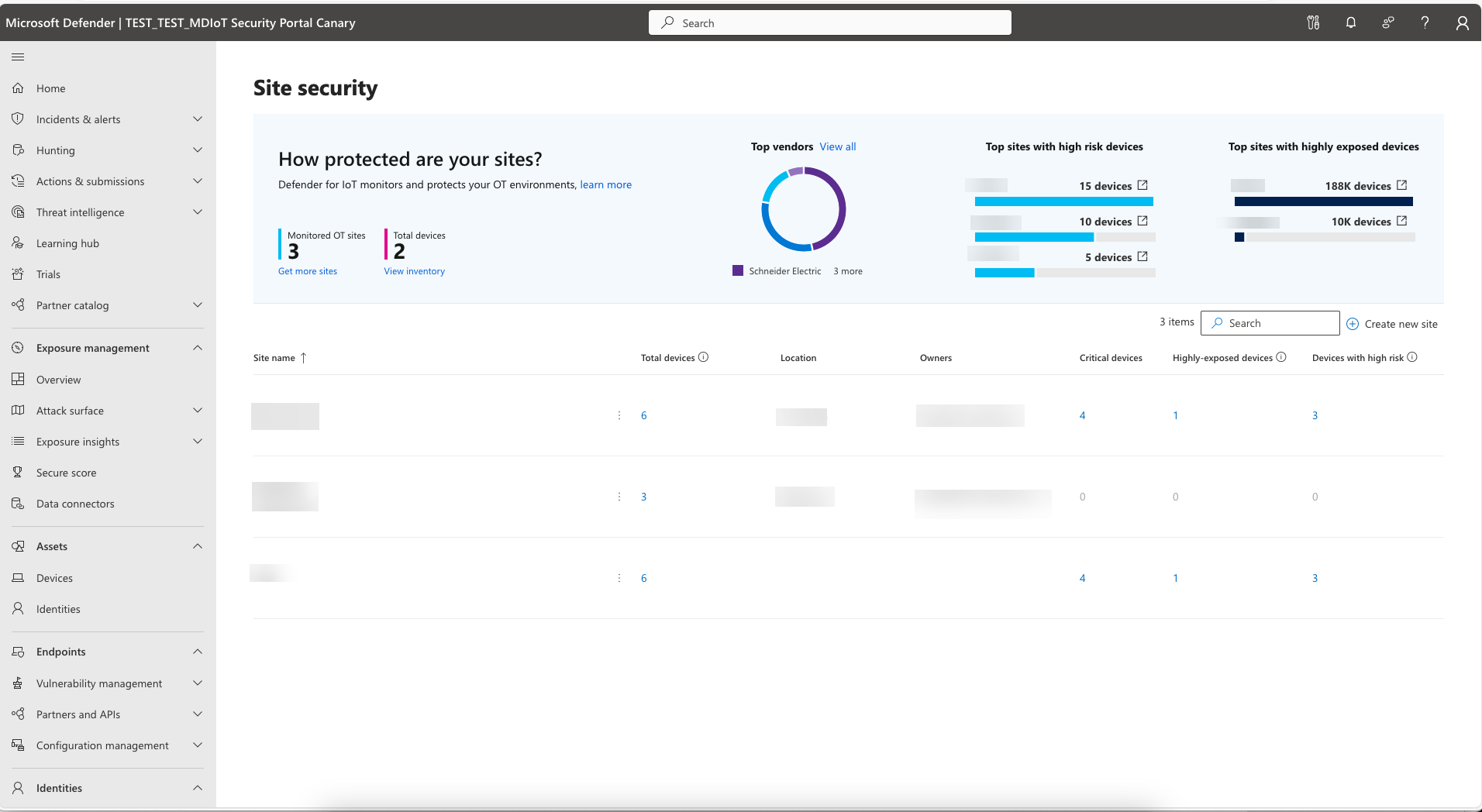This screenshot has height=812, width=1482.
Task: Open external link icon beside 188K devices
Action: click(x=1401, y=185)
